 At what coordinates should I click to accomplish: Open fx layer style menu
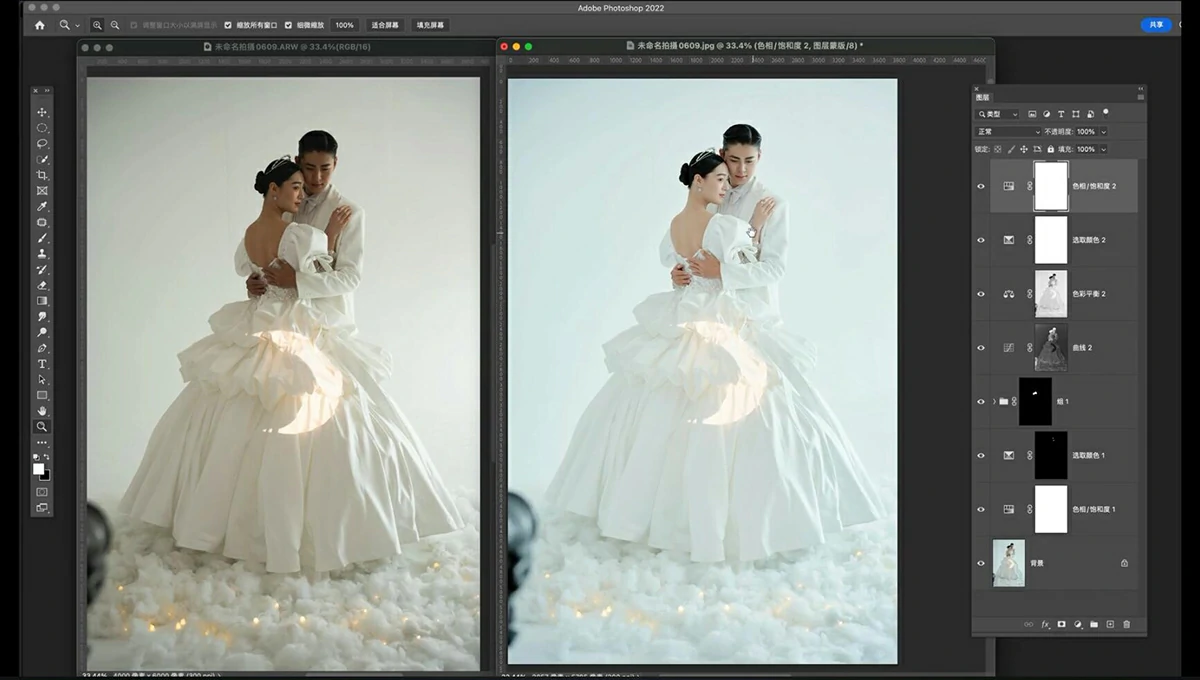(1046, 624)
